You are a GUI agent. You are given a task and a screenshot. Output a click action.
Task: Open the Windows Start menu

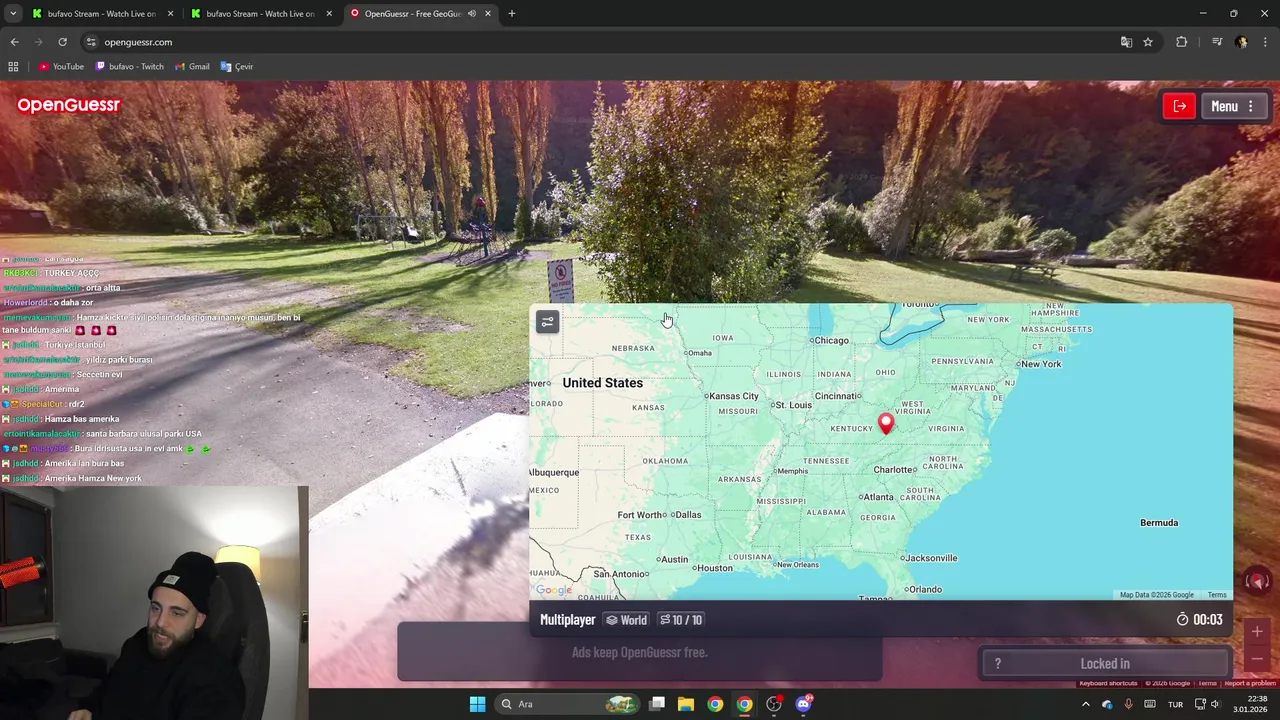click(477, 704)
